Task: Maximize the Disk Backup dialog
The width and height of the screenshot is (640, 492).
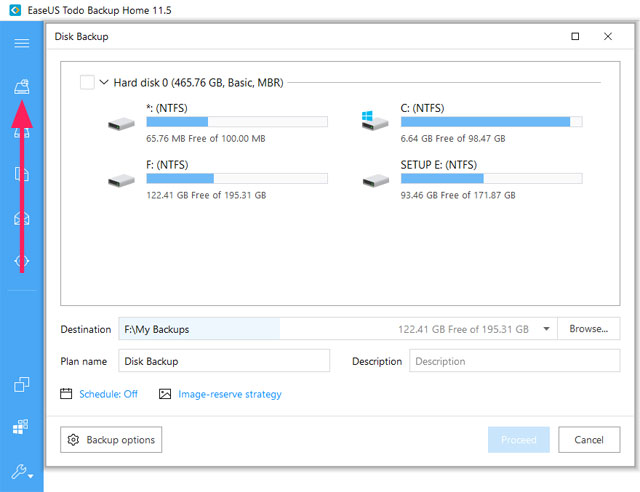Action: click(x=575, y=36)
